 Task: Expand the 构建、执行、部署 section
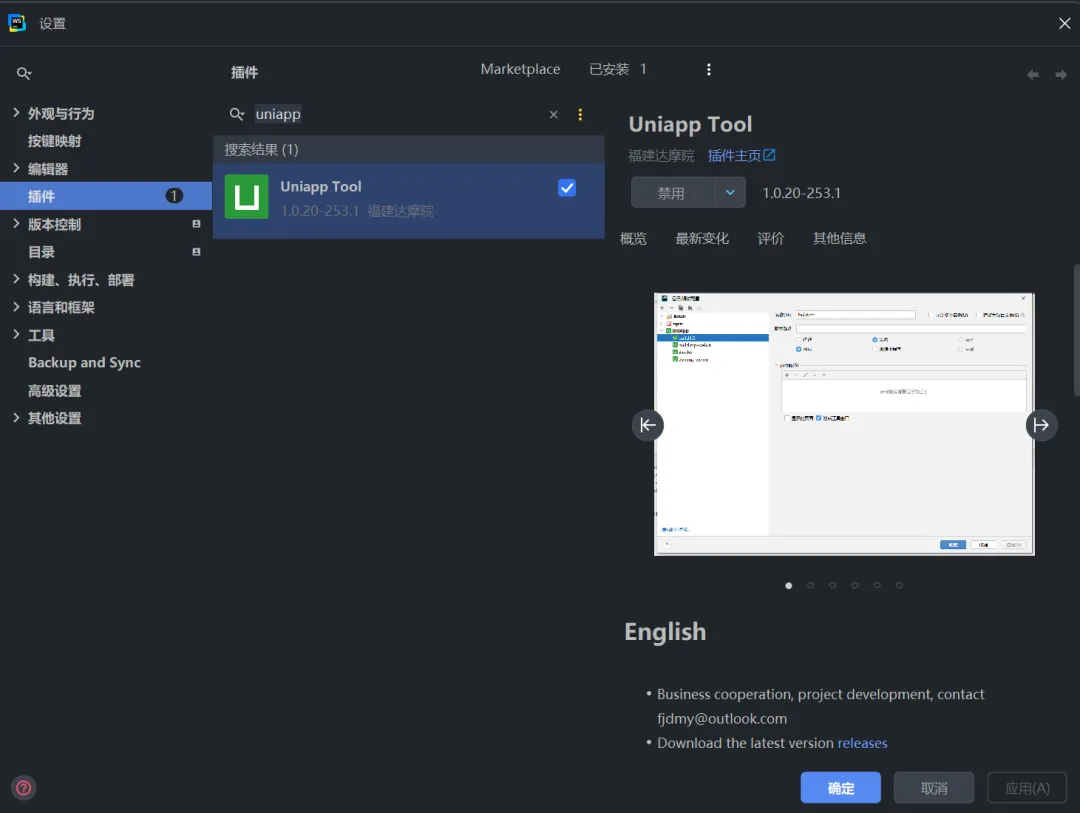(x=16, y=279)
